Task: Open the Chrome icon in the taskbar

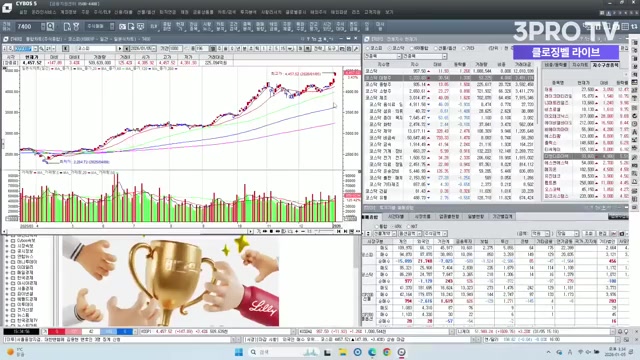Action: tap(387, 352)
